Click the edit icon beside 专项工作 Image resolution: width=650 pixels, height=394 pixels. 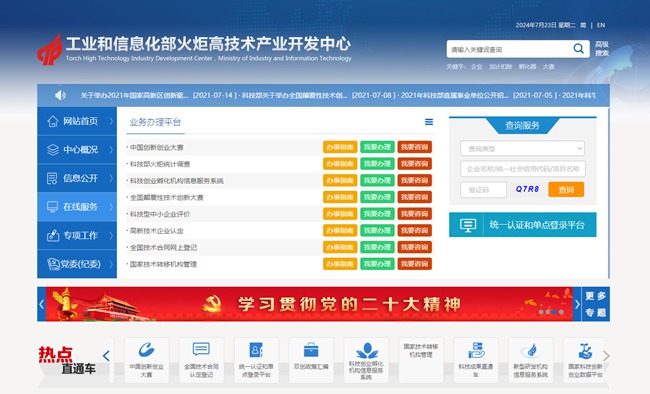pyautogui.click(x=53, y=236)
